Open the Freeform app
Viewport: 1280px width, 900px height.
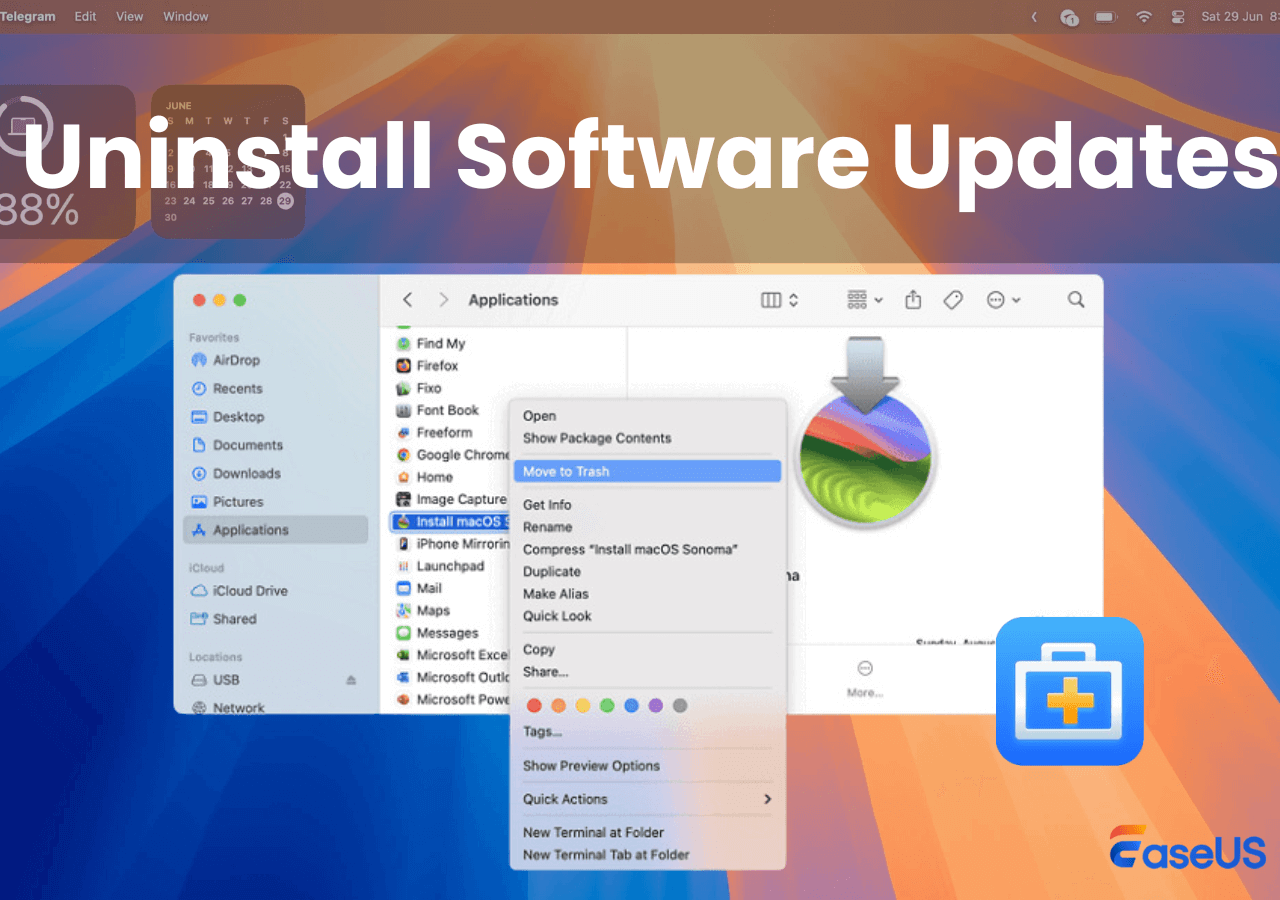tap(444, 432)
